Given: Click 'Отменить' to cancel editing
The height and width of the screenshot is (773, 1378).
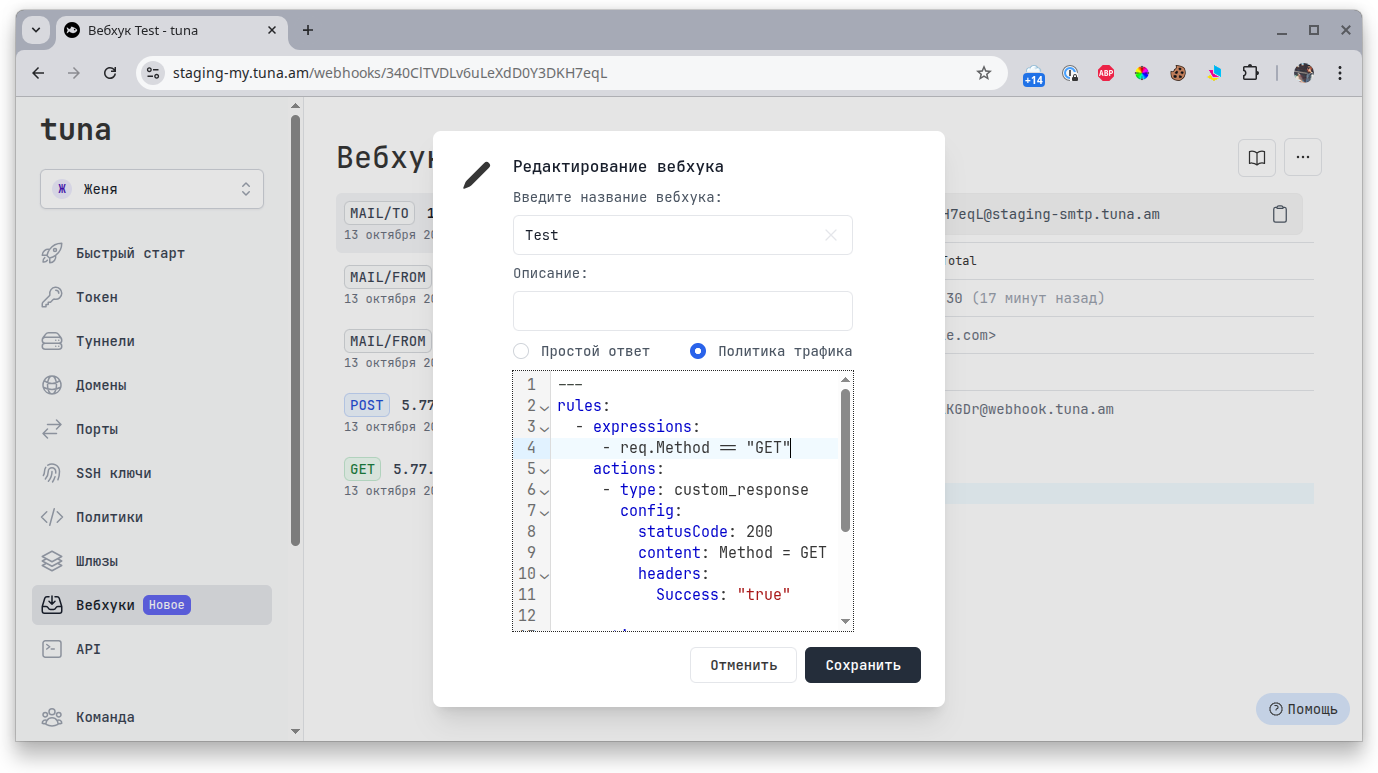Looking at the screenshot, I should pyautogui.click(x=743, y=665).
